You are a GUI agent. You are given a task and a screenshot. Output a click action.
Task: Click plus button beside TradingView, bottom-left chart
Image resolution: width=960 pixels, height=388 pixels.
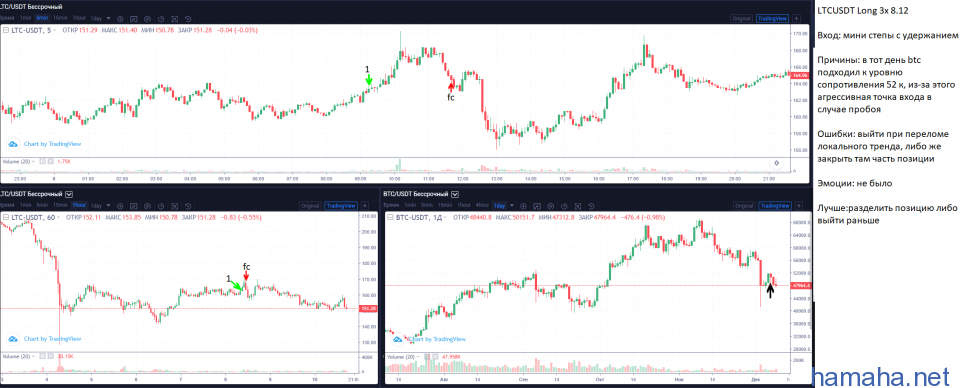coord(365,206)
